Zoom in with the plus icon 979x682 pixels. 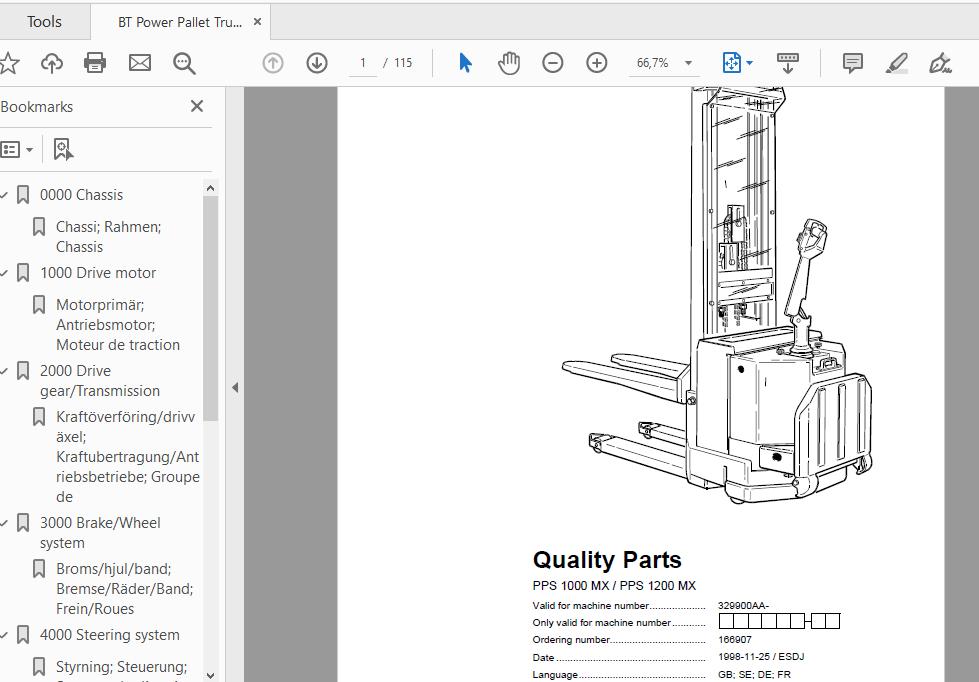point(597,63)
